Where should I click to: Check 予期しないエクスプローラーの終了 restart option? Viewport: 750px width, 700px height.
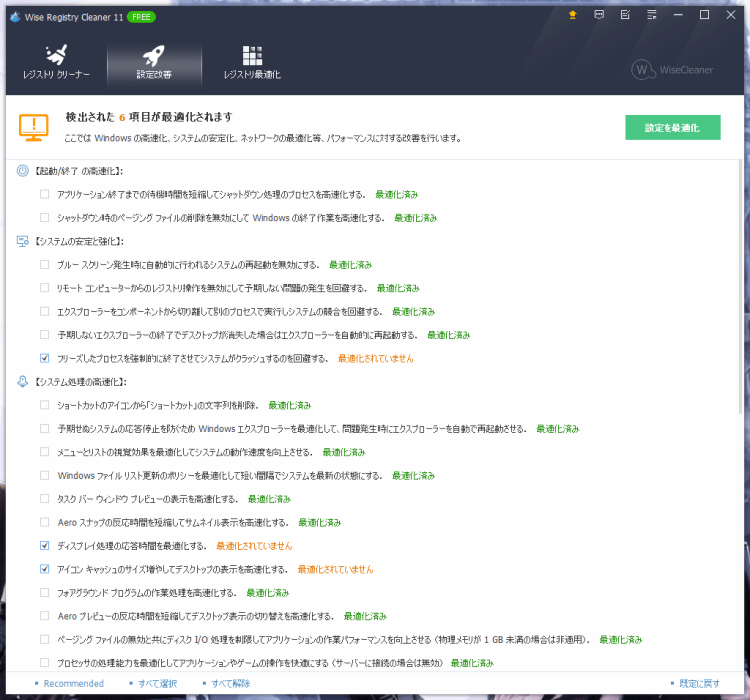point(44,335)
